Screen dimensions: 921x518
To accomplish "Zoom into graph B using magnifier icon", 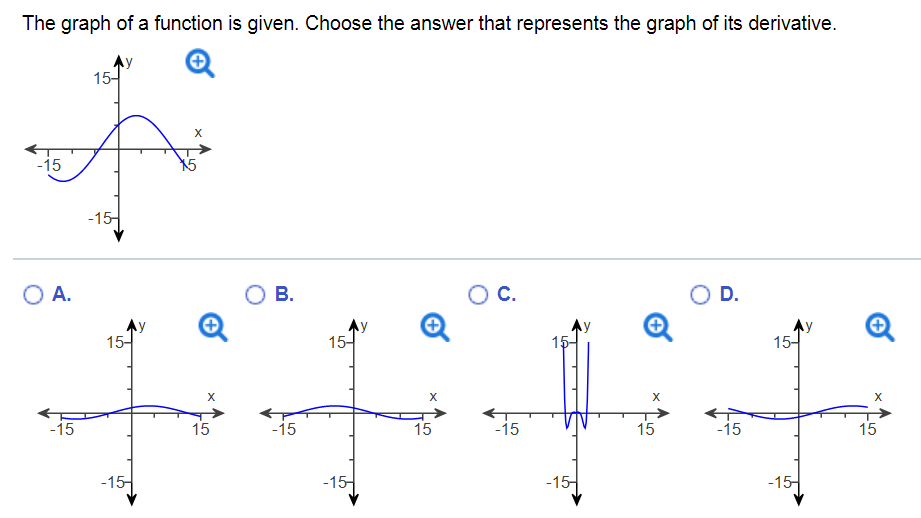I will [x=435, y=327].
